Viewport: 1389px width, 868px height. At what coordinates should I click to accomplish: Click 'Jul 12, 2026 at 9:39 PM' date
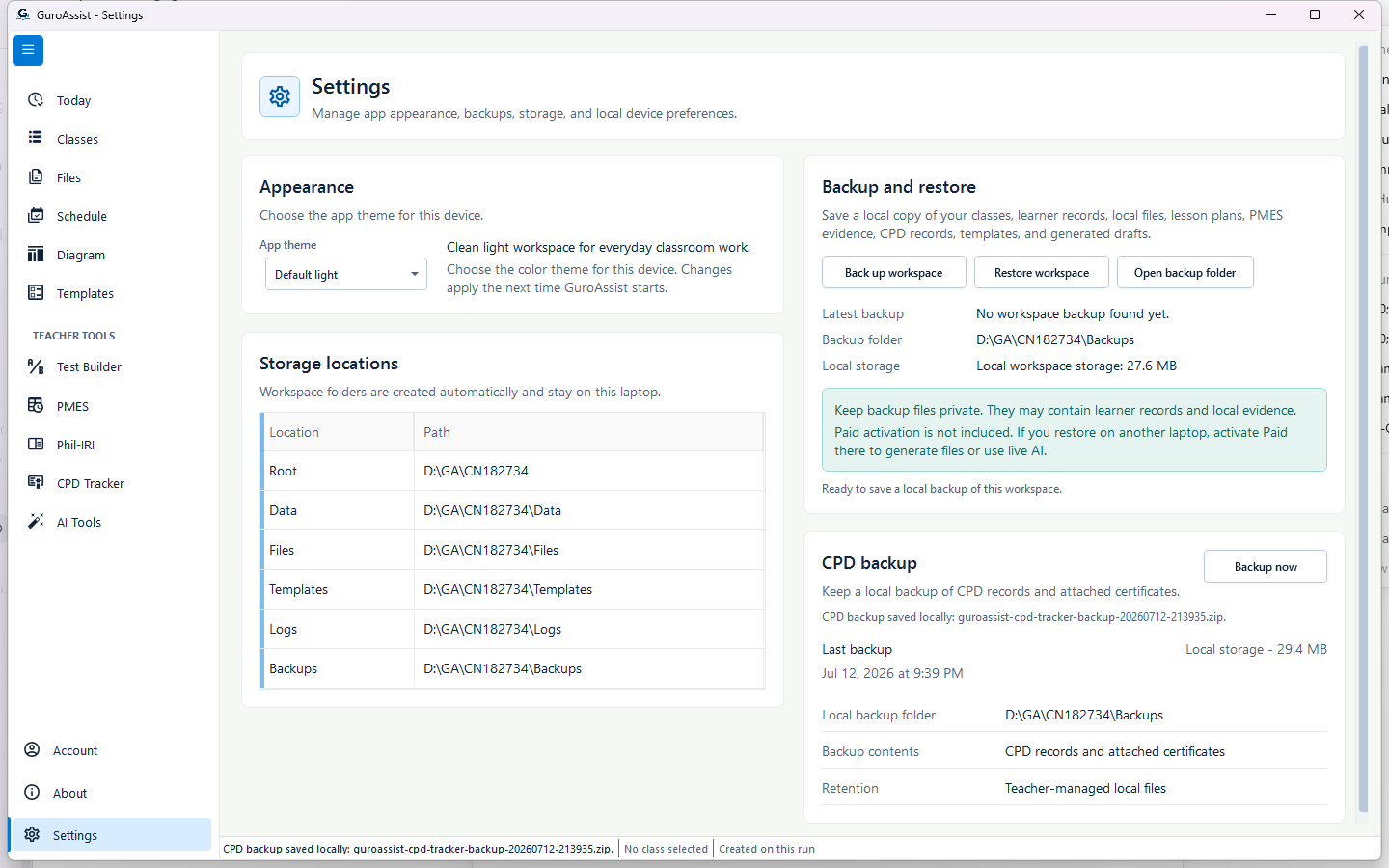[892, 673]
